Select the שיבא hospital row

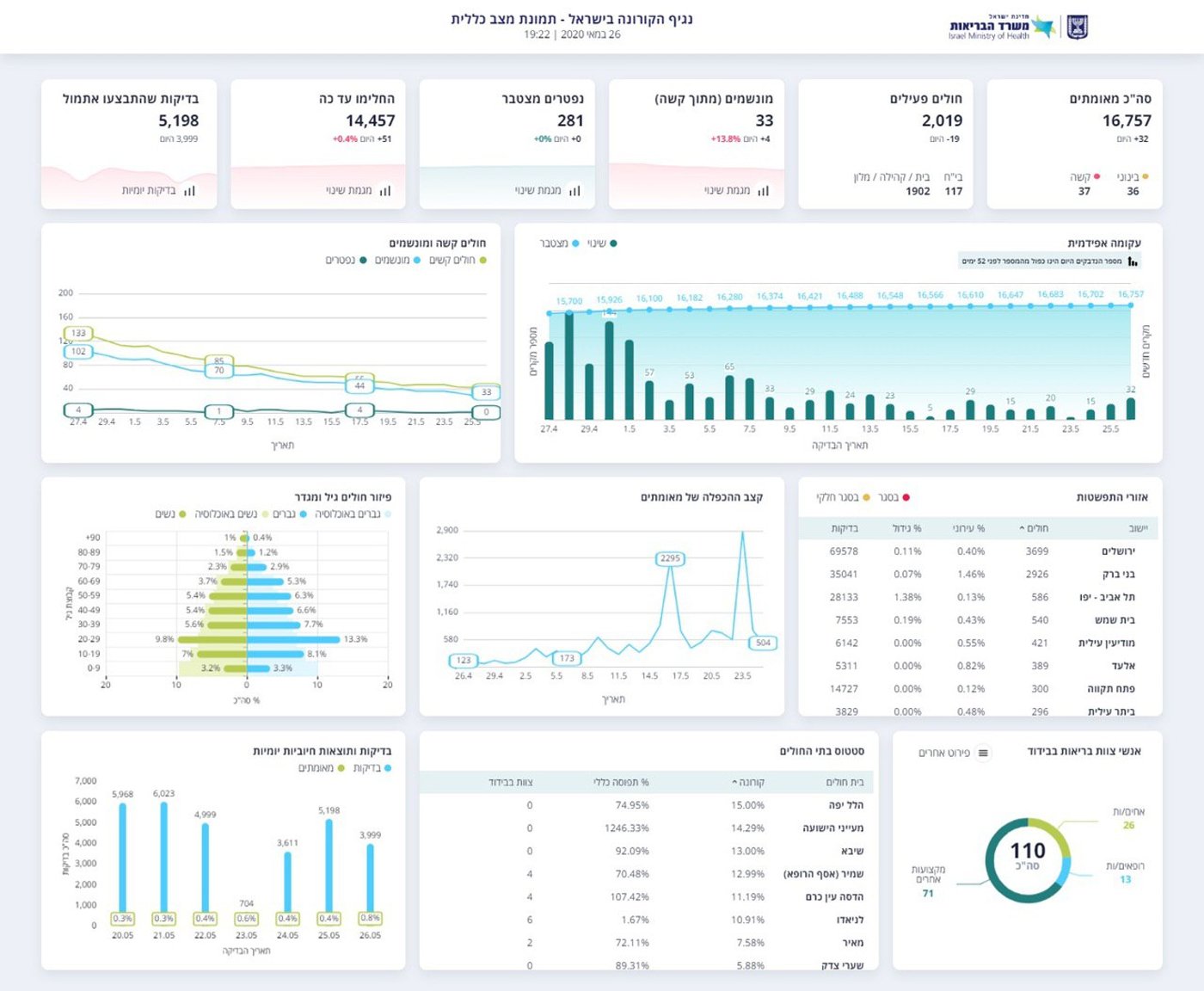tap(648, 852)
